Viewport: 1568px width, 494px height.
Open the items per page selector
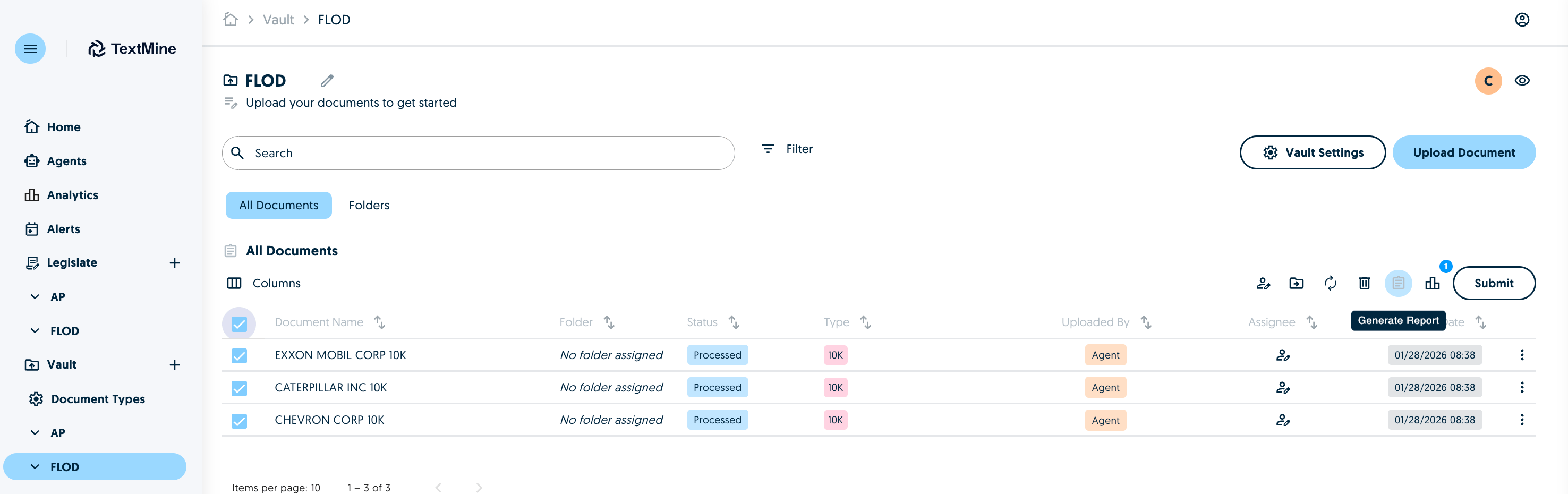(x=276, y=487)
